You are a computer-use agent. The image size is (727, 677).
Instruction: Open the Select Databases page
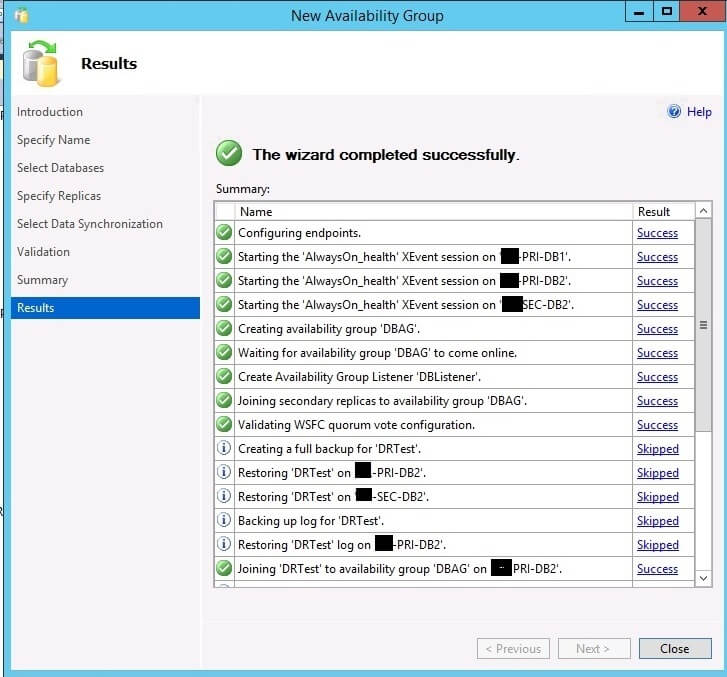point(60,168)
